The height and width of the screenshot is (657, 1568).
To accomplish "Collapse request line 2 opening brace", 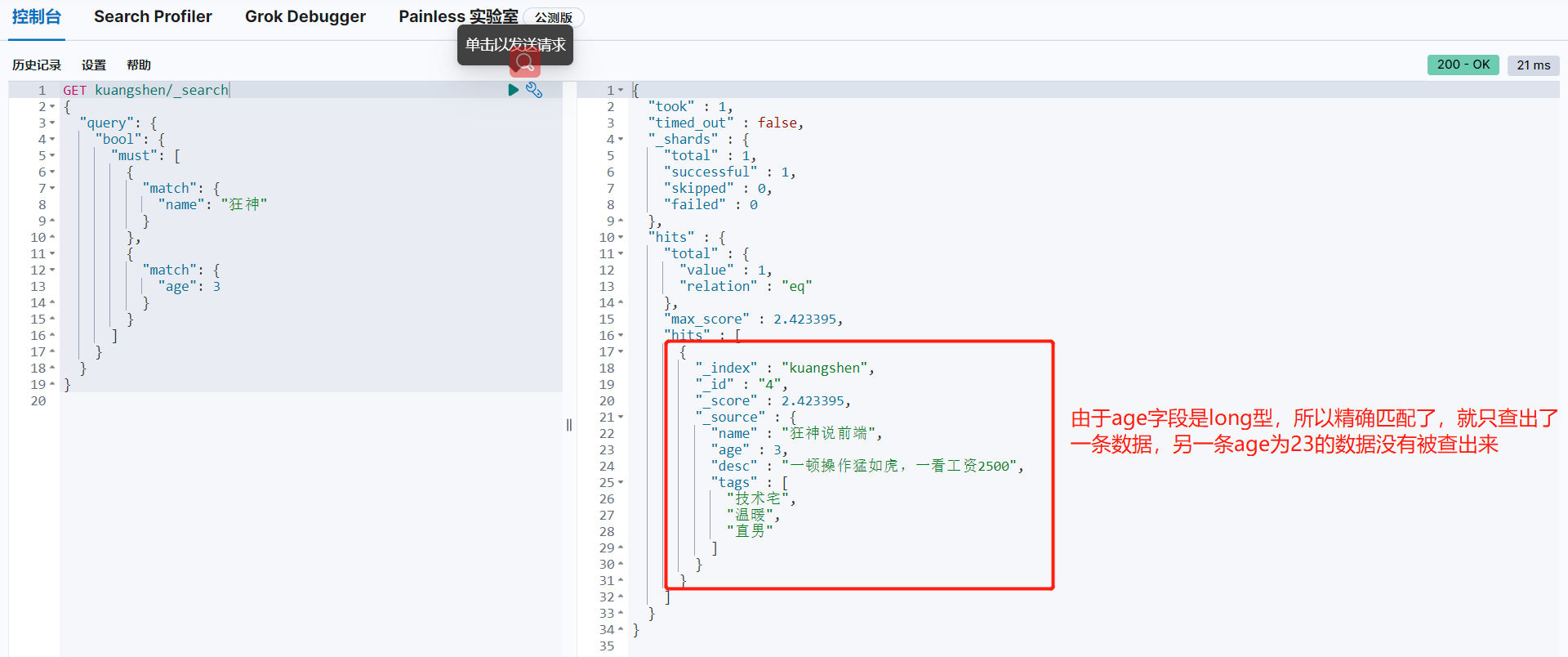I will point(52,106).
